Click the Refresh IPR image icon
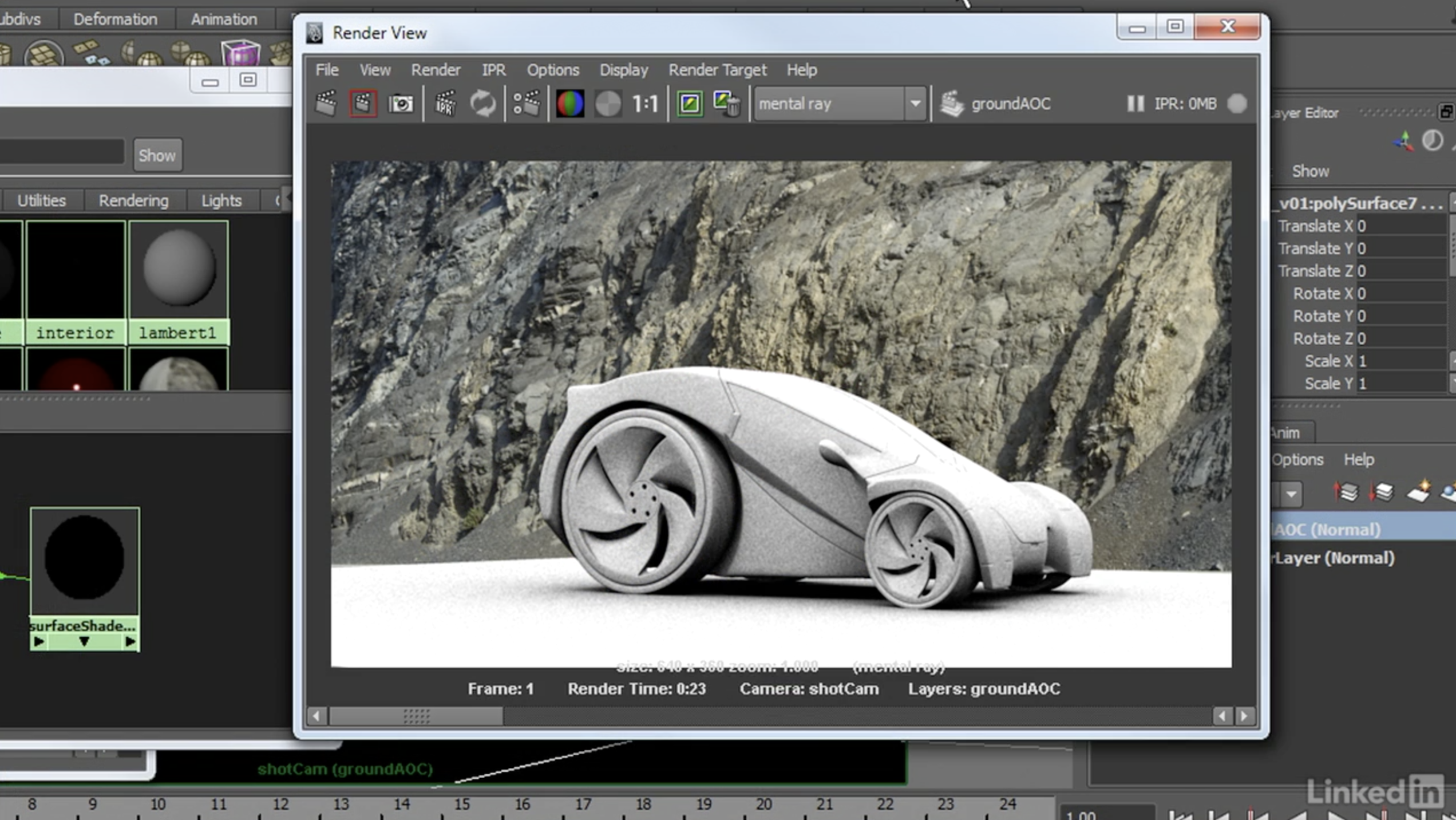1456x820 pixels. pyautogui.click(x=482, y=104)
